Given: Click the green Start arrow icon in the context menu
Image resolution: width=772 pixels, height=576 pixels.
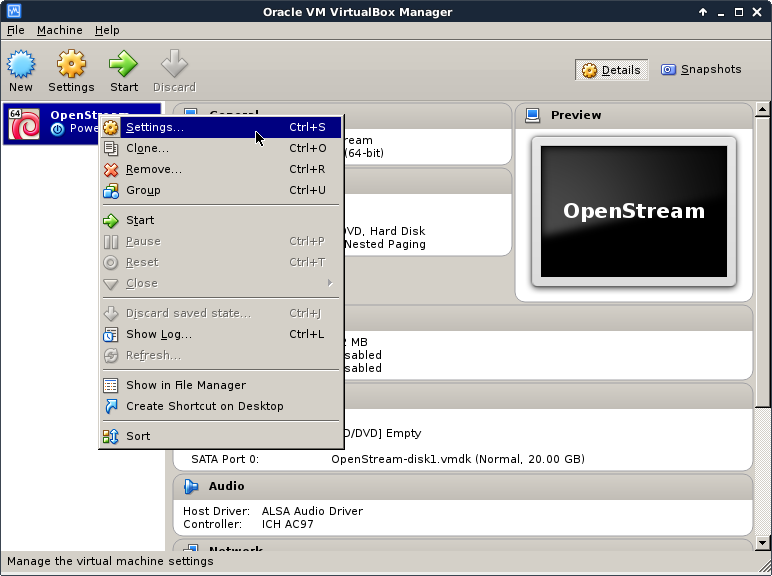Looking at the screenshot, I should click(111, 221).
